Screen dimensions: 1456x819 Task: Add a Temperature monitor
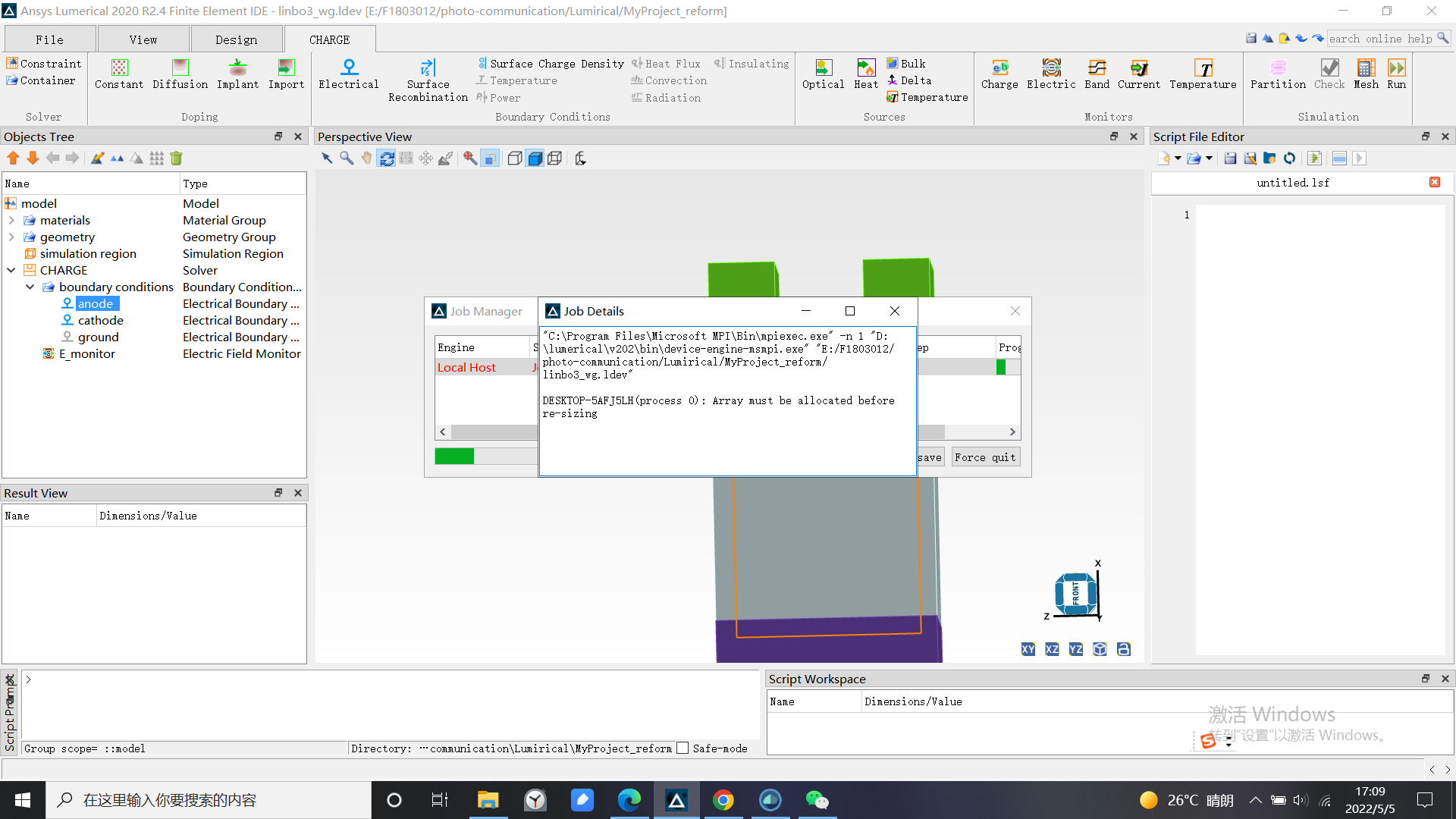tap(1203, 74)
